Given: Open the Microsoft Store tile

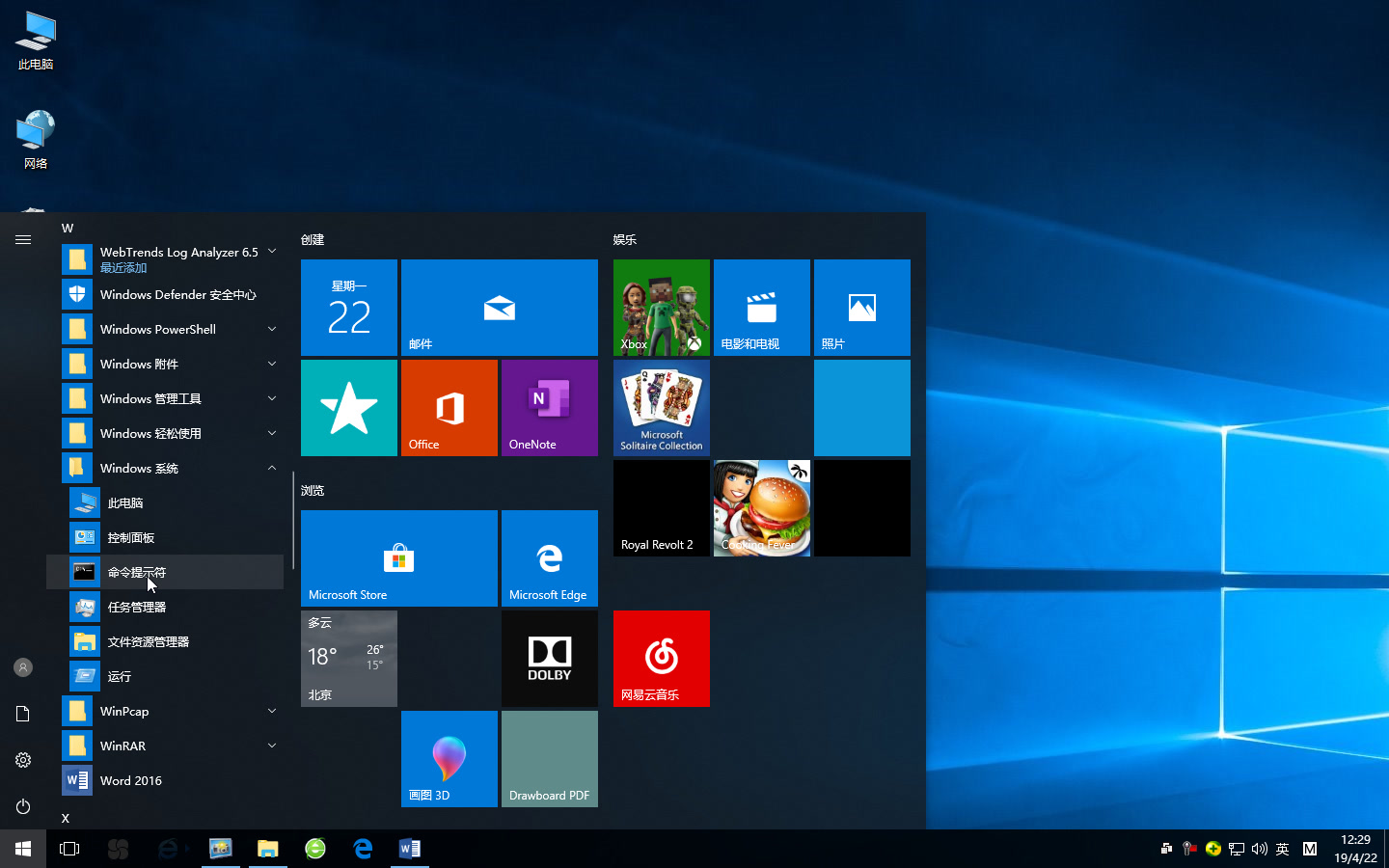Looking at the screenshot, I should click(399, 558).
